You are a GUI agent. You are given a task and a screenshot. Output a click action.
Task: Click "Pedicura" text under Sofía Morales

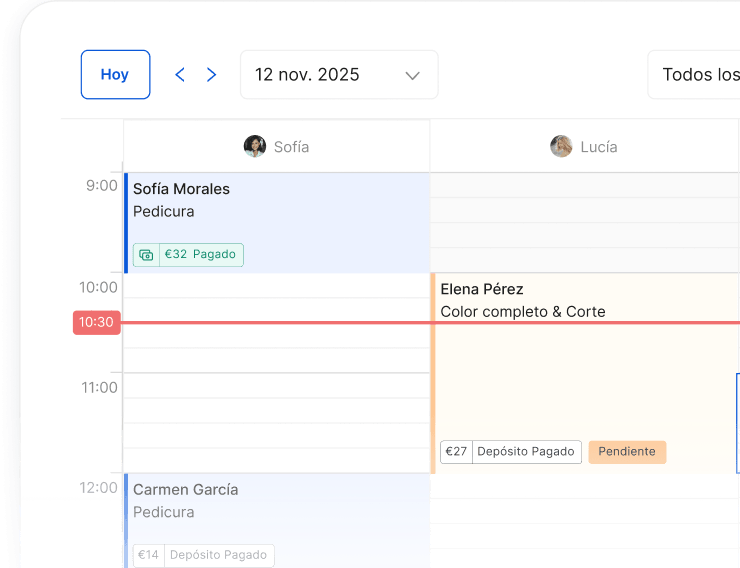[x=163, y=212]
